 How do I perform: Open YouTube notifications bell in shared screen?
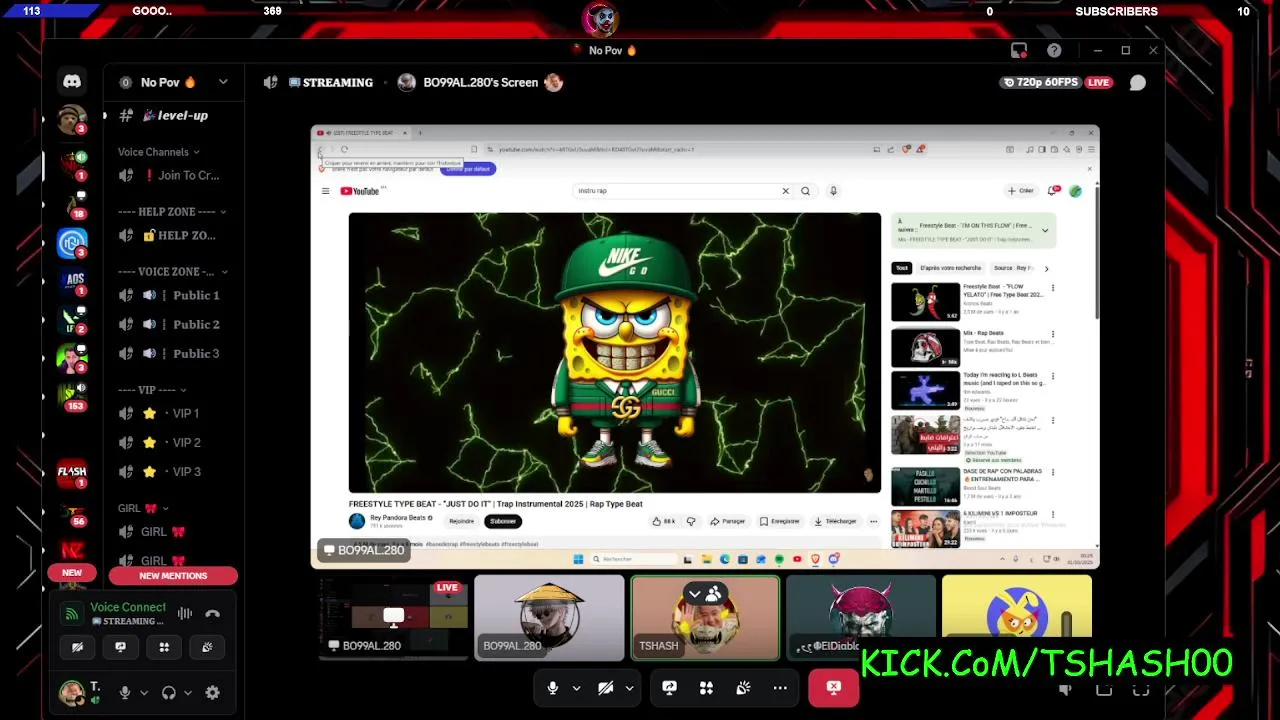pyautogui.click(x=1054, y=190)
